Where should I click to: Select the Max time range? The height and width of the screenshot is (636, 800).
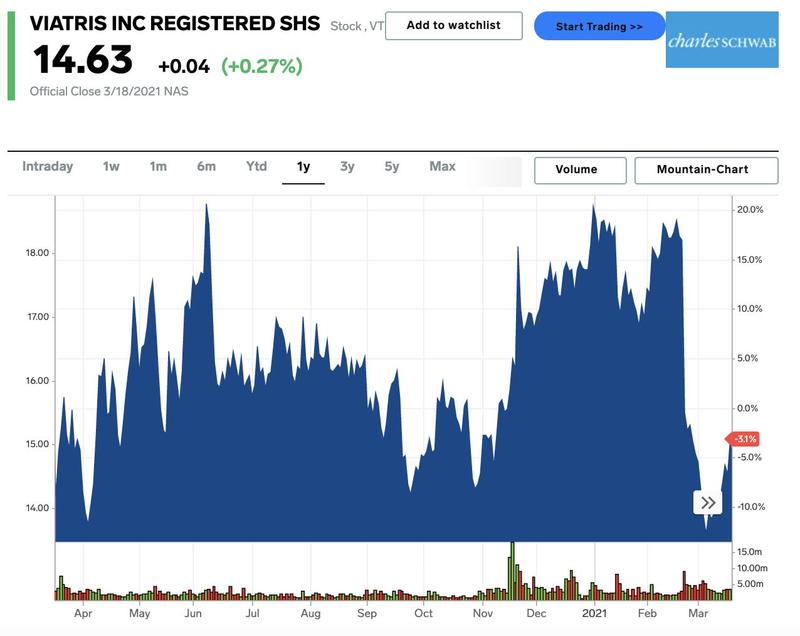442,167
